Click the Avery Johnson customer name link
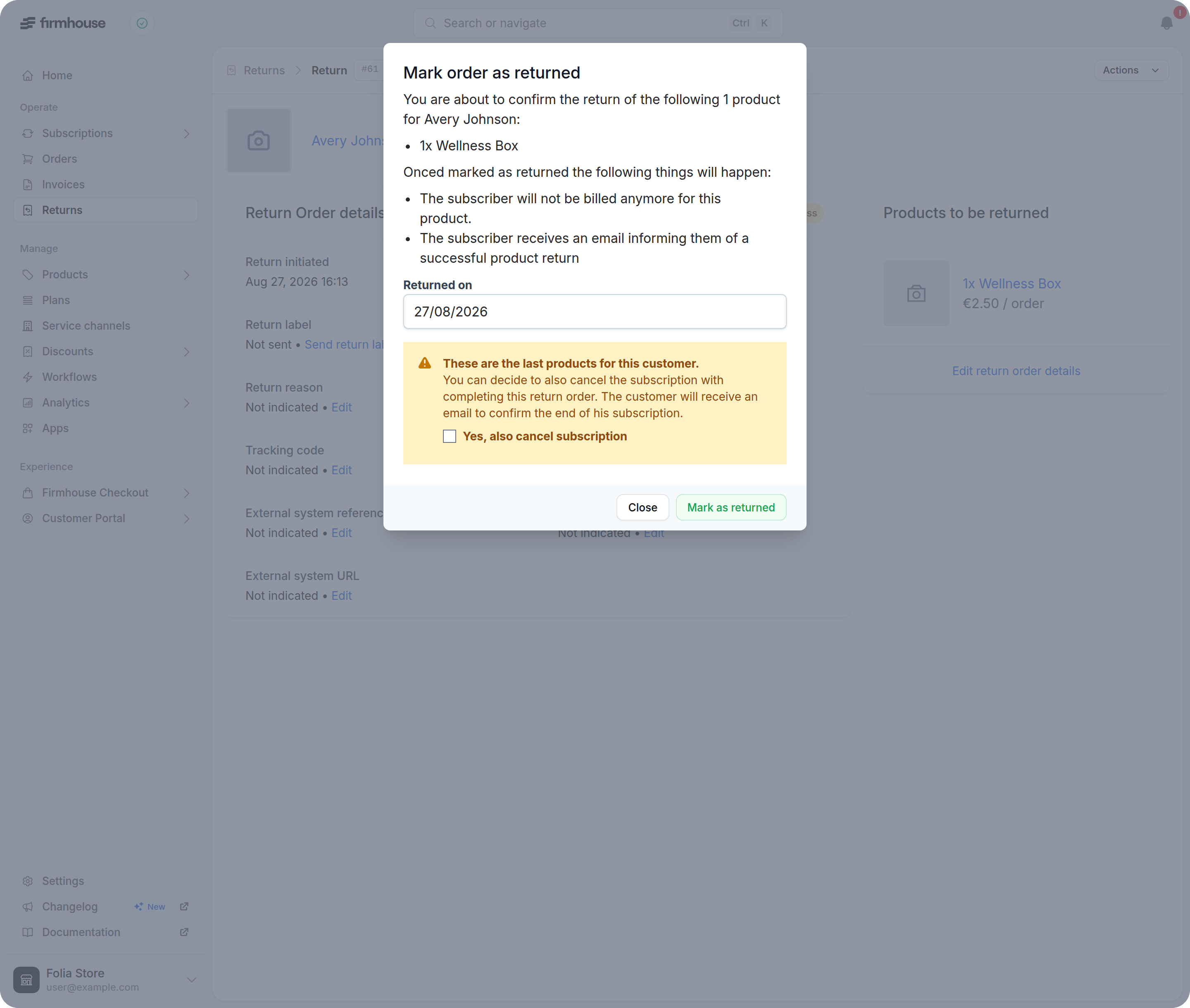This screenshot has width=1190, height=1008. pos(347,140)
